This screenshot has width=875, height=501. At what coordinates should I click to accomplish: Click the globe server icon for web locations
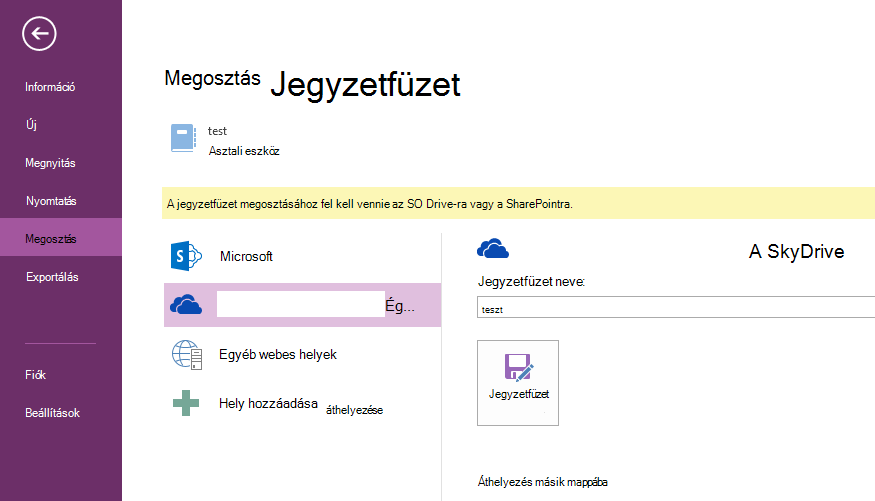click(x=186, y=355)
